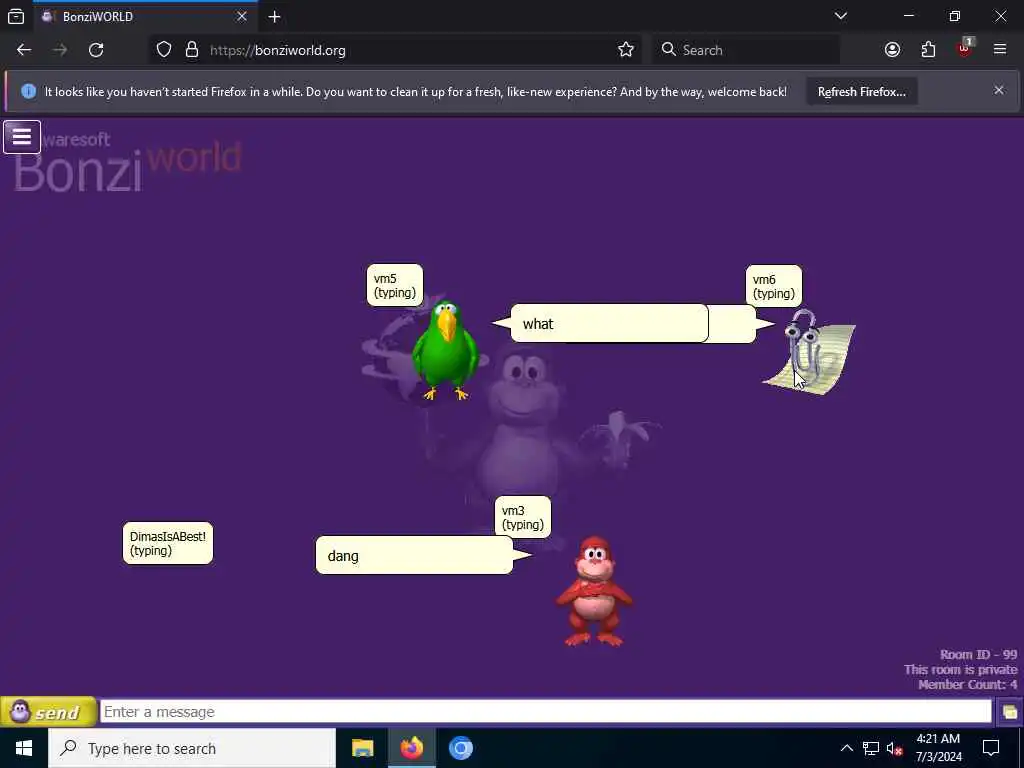The image size is (1024, 768).
Task: Open the Firefox account icon
Action: coord(892,50)
